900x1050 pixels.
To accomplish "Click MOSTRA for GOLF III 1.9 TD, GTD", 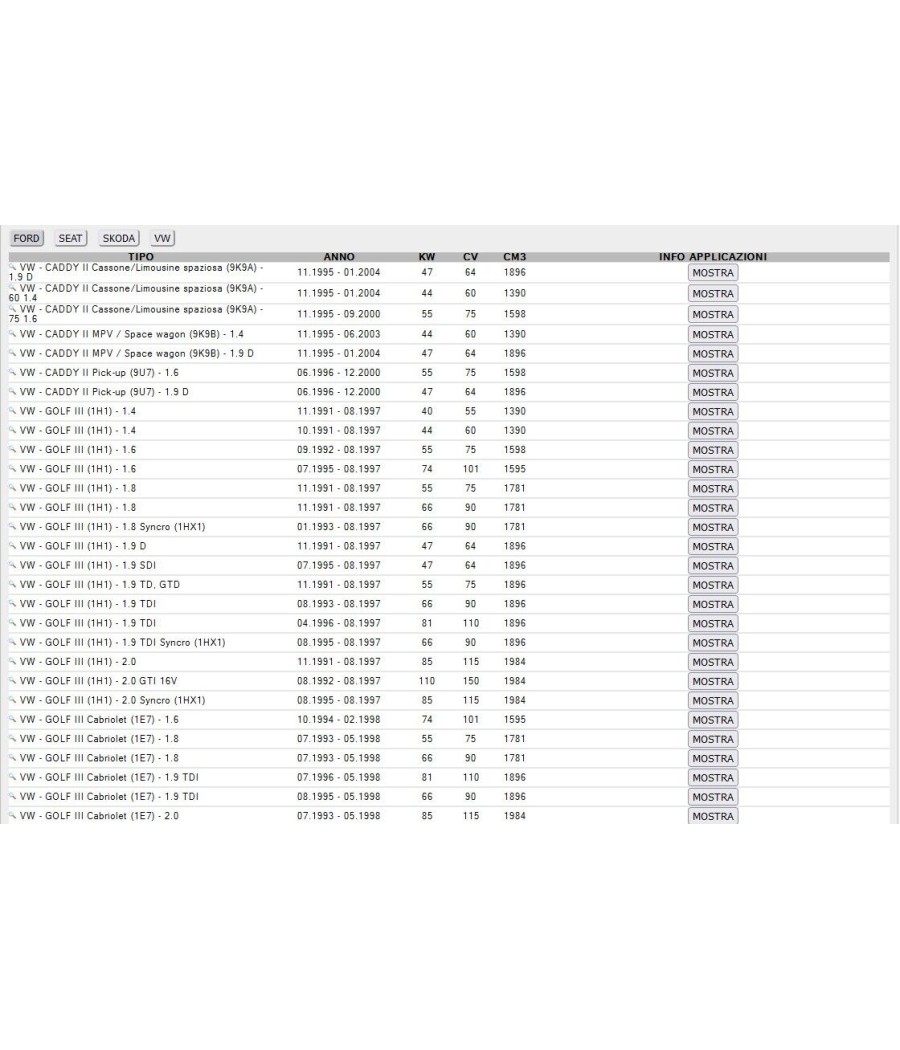I will (713, 585).
